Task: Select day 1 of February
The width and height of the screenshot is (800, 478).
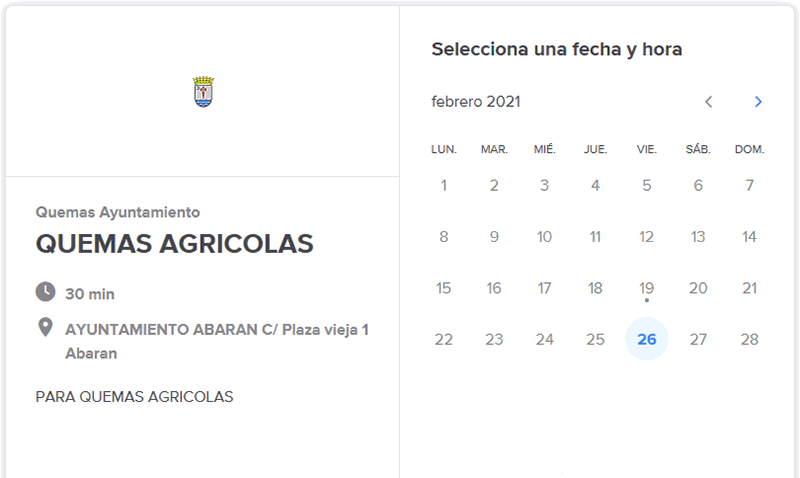Action: 443,185
